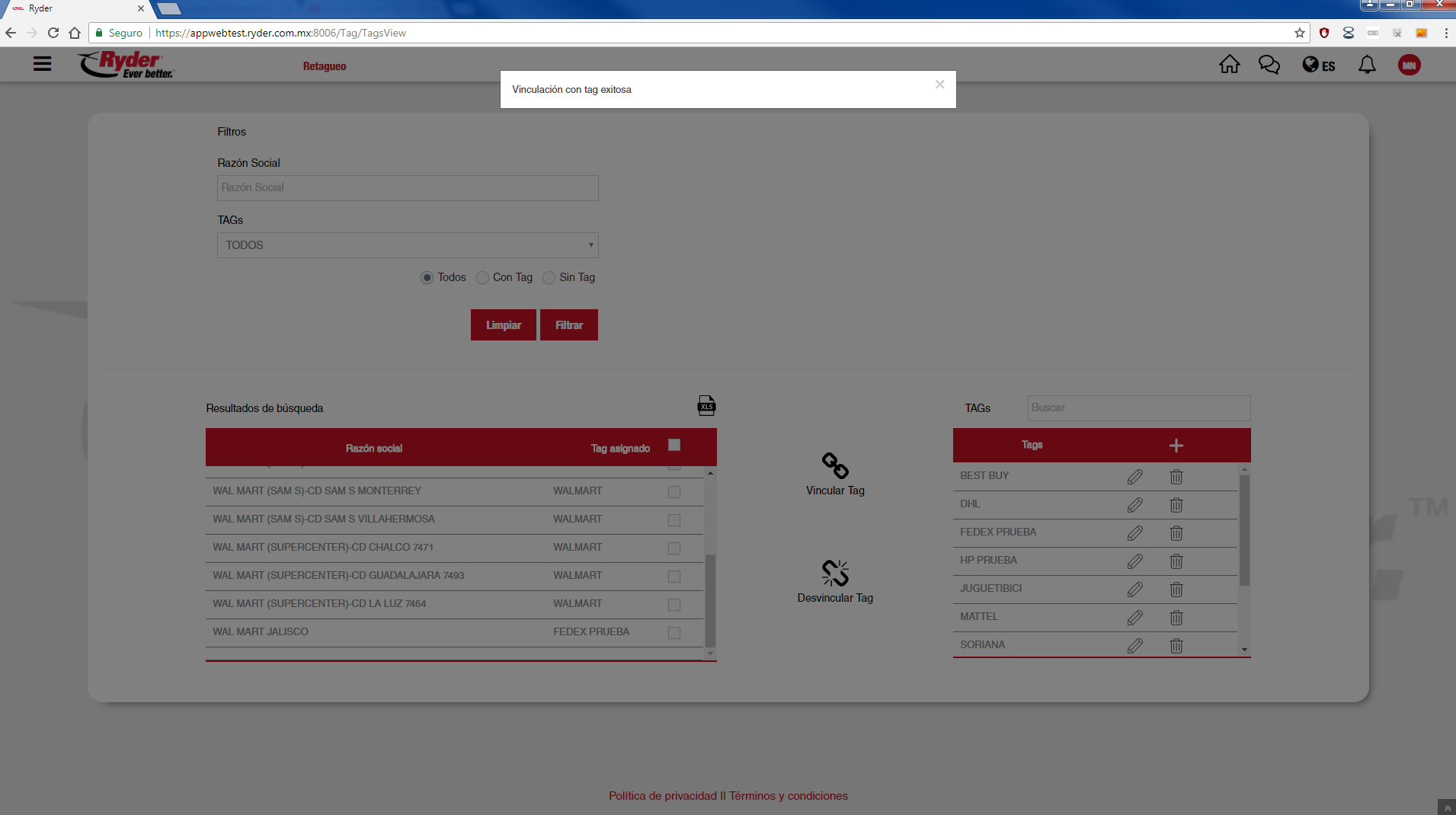Image resolution: width=1456 pixels, height=815 pixels.
Task: Check the WAL MART JALISCO row checkbox
Action: 674,633
